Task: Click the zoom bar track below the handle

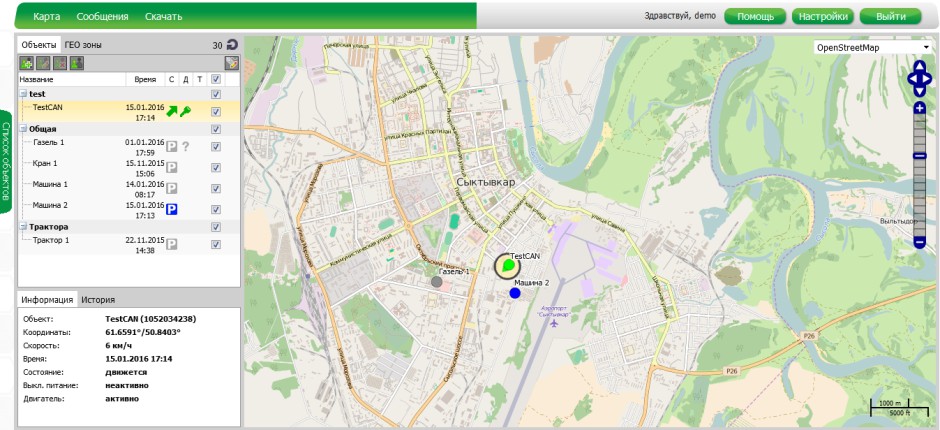Action: (920, 198)
